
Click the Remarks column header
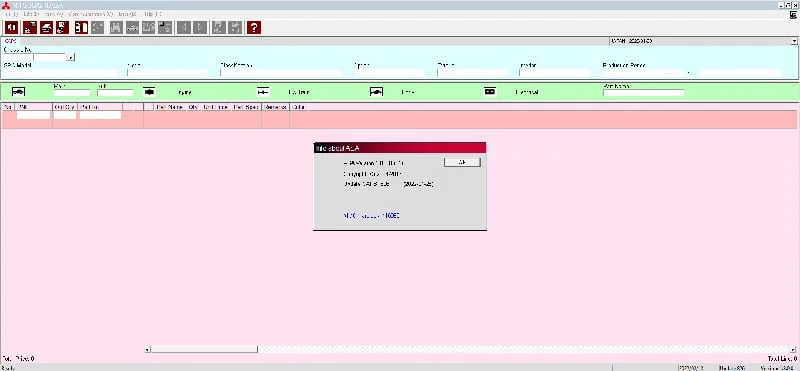coord(276,107)
